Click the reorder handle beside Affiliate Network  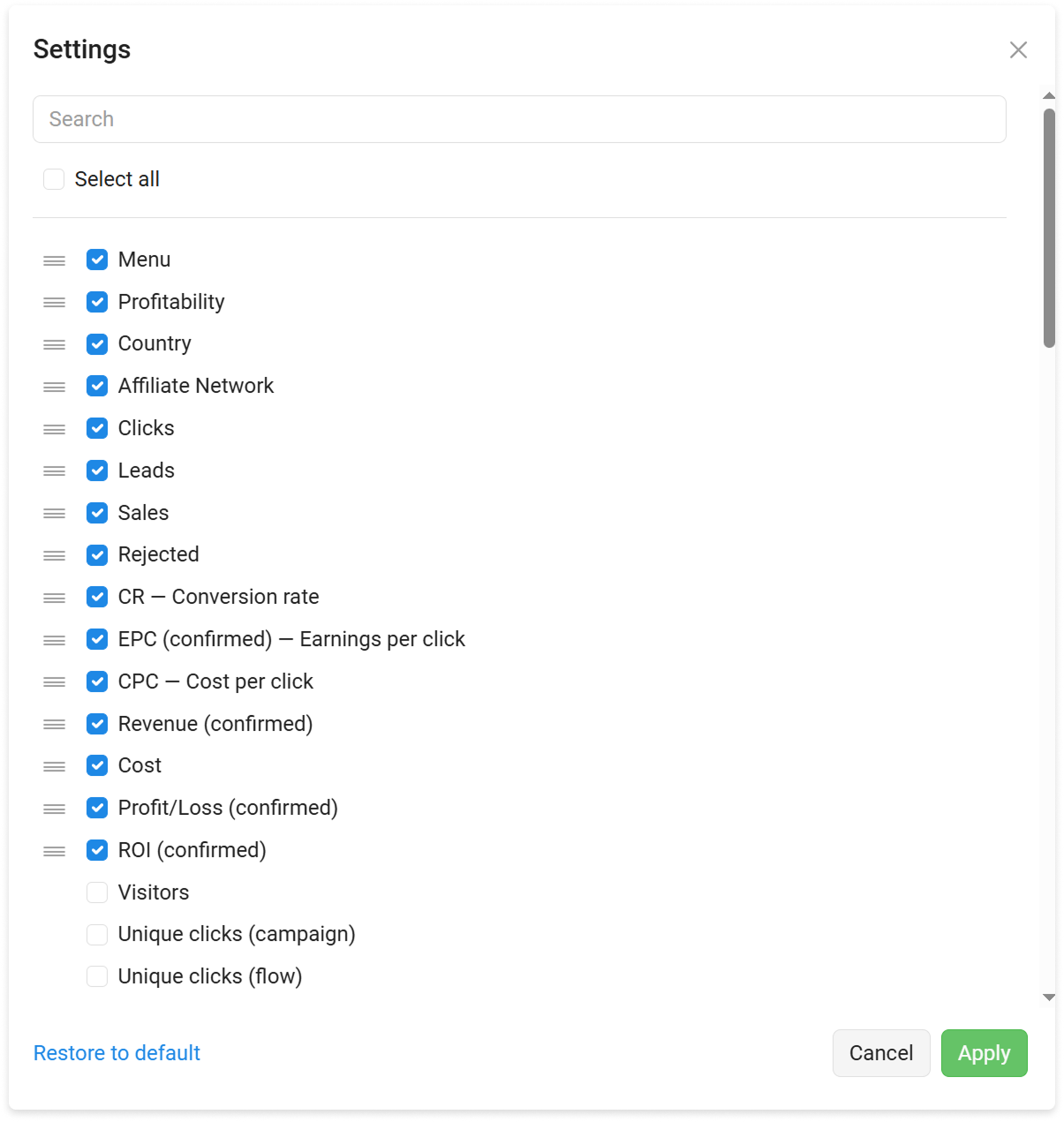[55, 387]
